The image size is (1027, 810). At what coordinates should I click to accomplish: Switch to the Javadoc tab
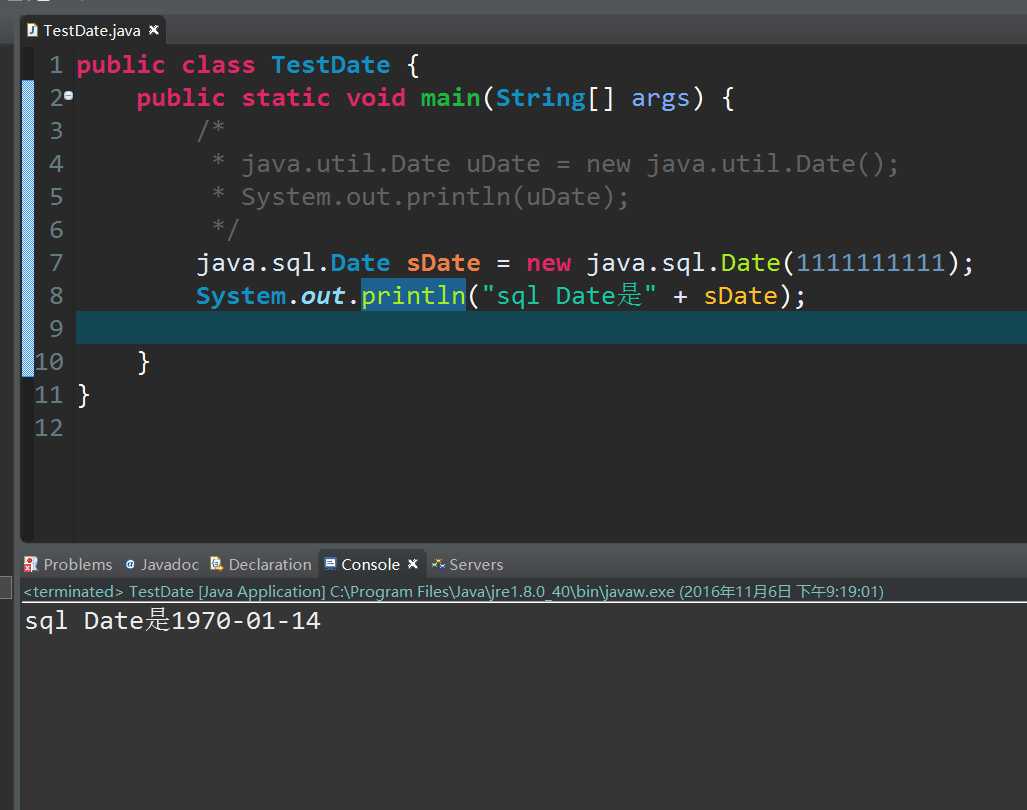click(162, 564)
